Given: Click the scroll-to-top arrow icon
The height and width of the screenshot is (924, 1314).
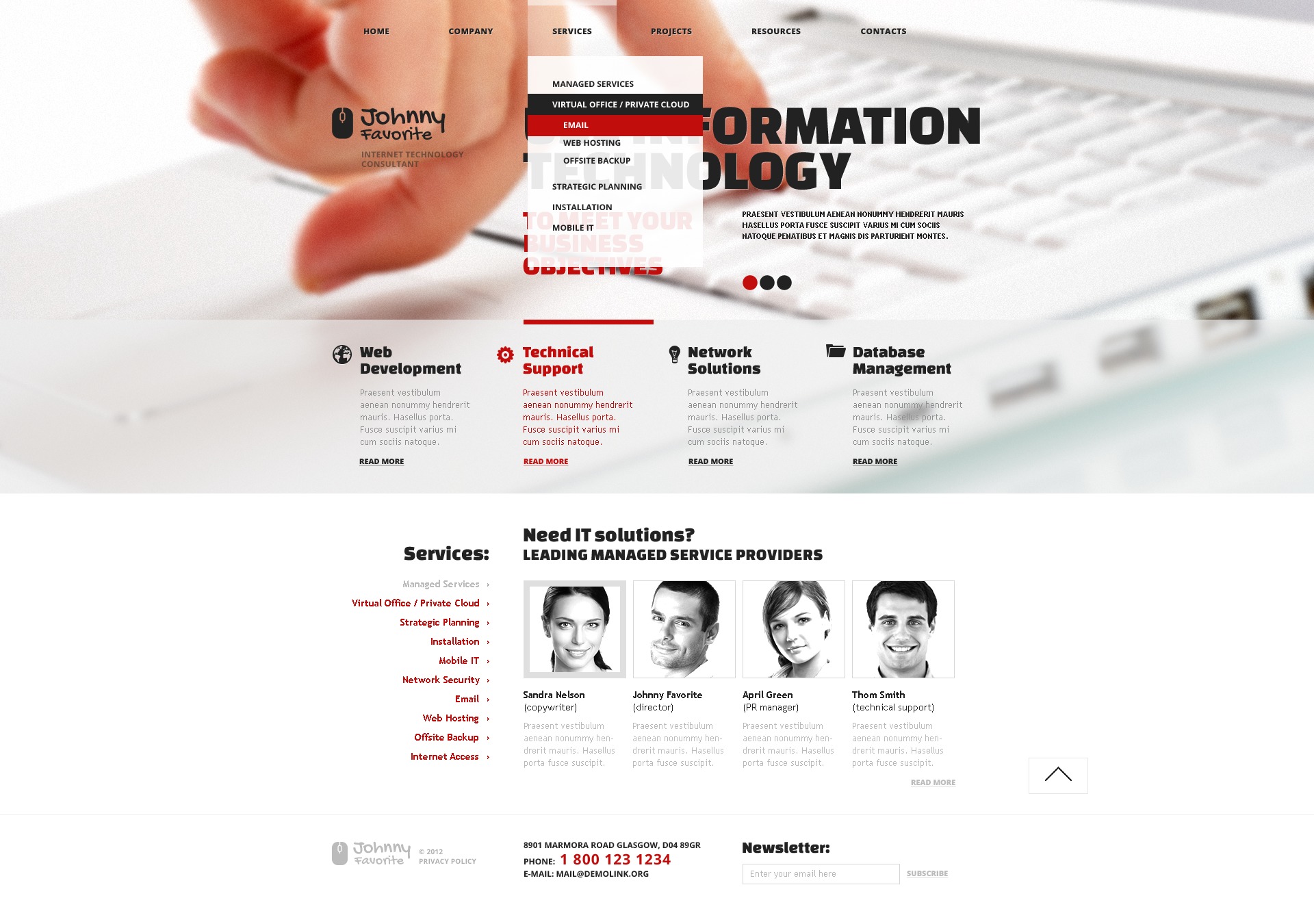Looking at the screenshot, I should (x=1055, y=775).
